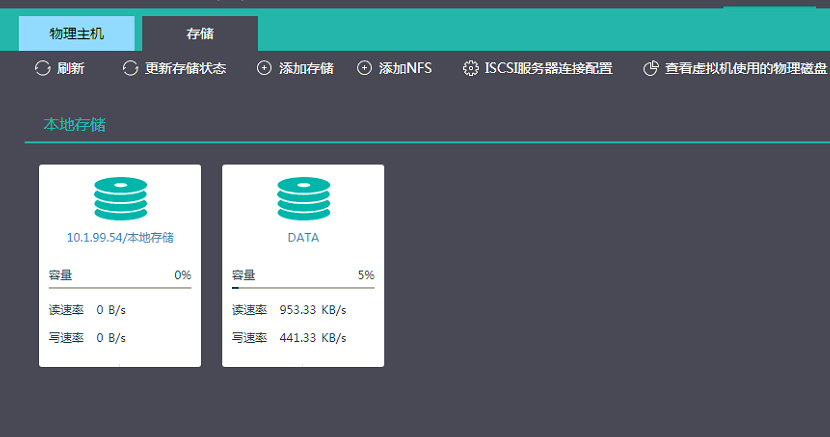Image resolution: width=830 pixels, height=437 pixels.
Task: Open the DATA storage link
Action: coord(303,238)
